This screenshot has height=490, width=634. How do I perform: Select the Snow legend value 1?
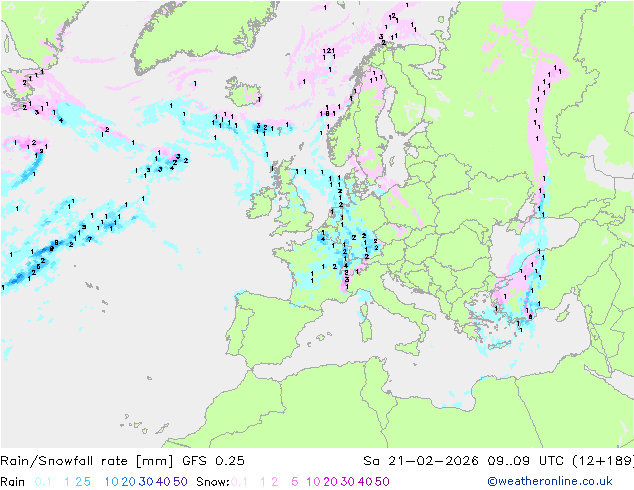263,482
